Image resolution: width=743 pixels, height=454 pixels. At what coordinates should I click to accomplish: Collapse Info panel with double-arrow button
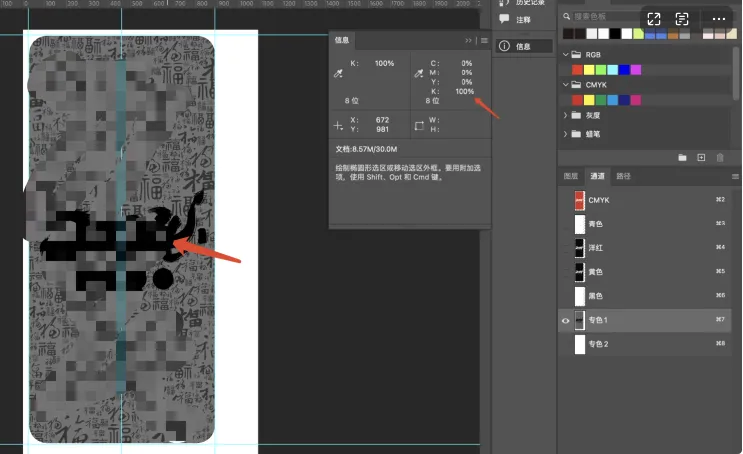pos(468,40)
